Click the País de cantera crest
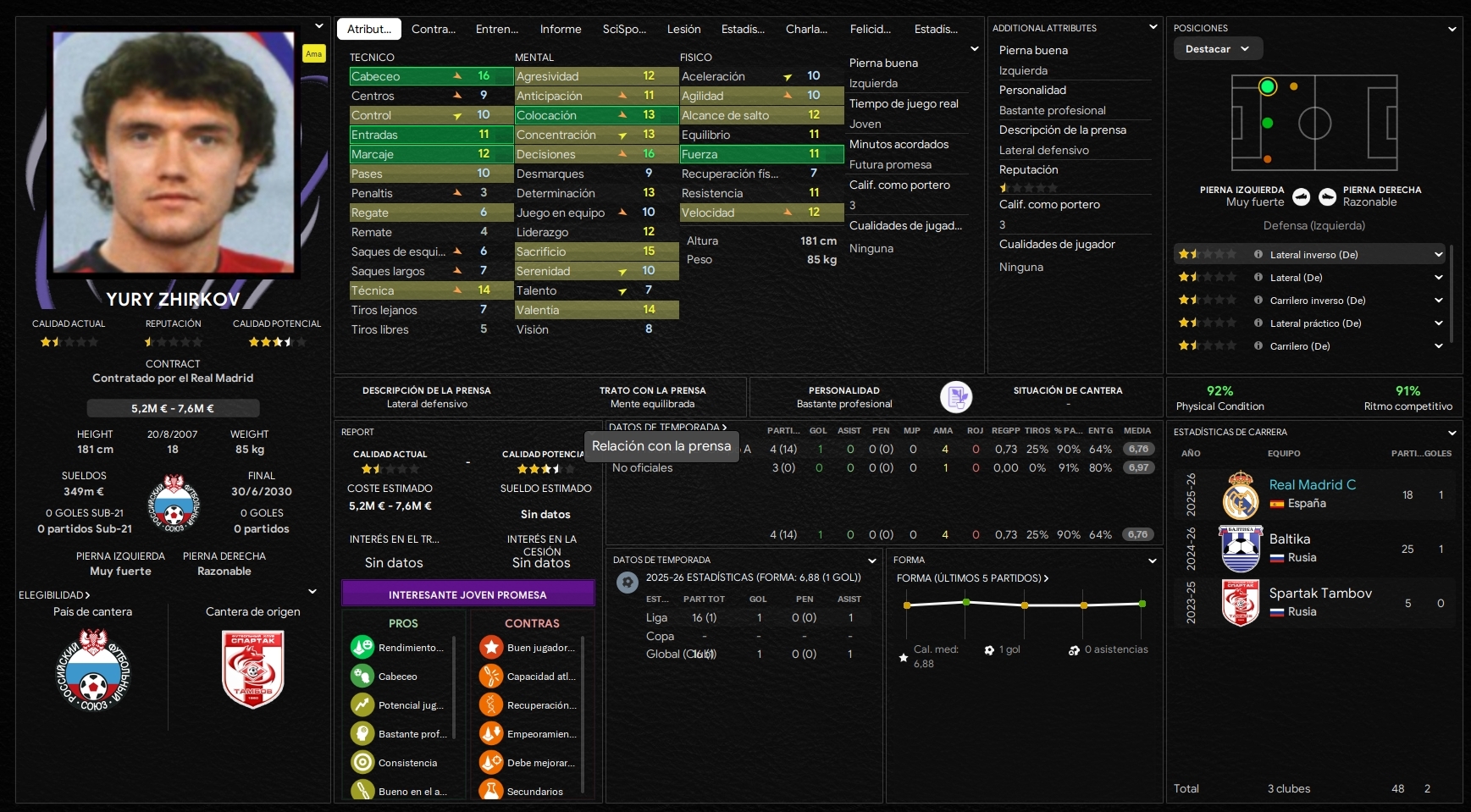This screenshot has height=812, width=1471. [93, 670]
